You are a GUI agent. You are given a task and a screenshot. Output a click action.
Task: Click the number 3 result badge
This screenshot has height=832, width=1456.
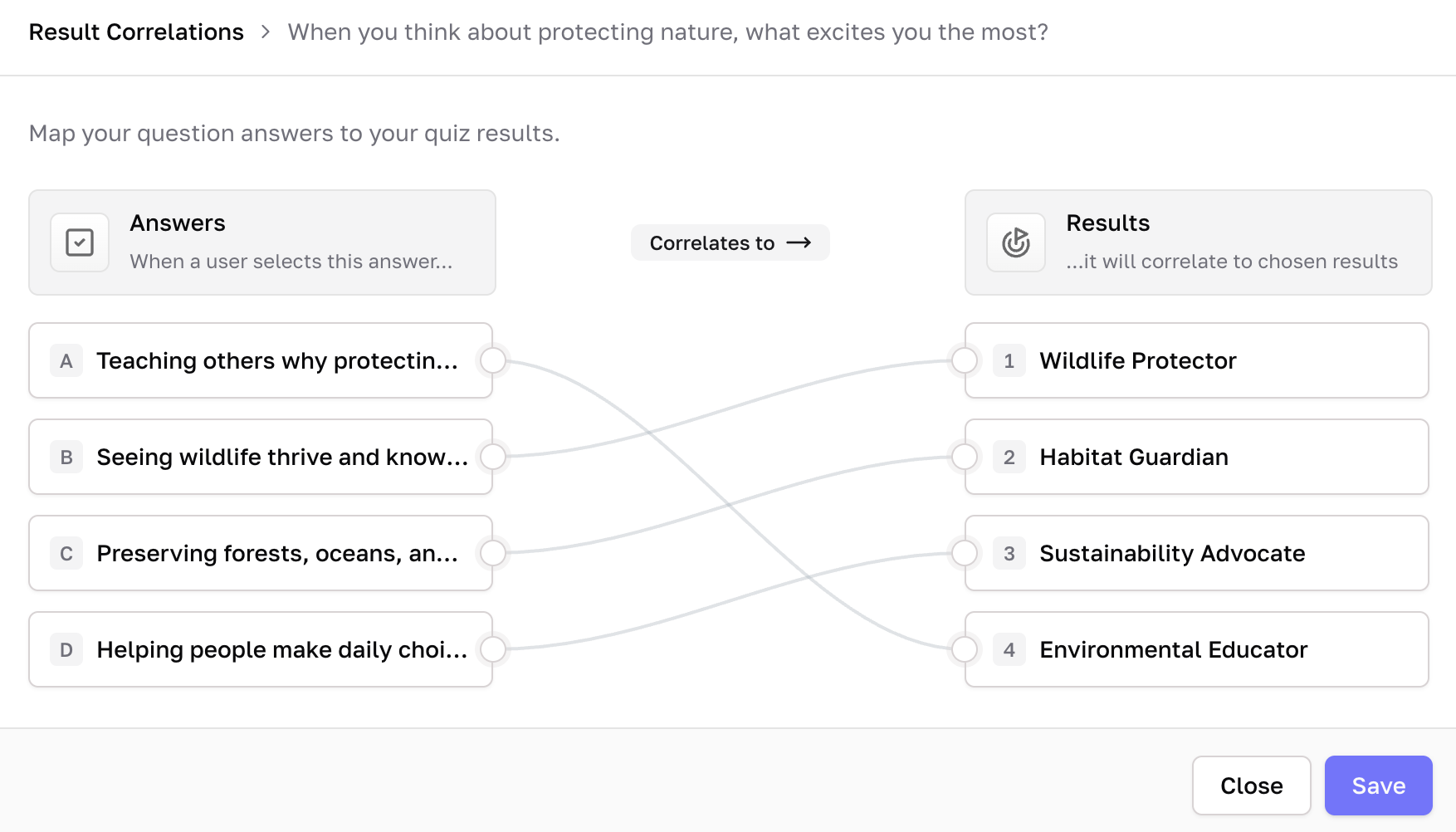(x=1009, y=554)
